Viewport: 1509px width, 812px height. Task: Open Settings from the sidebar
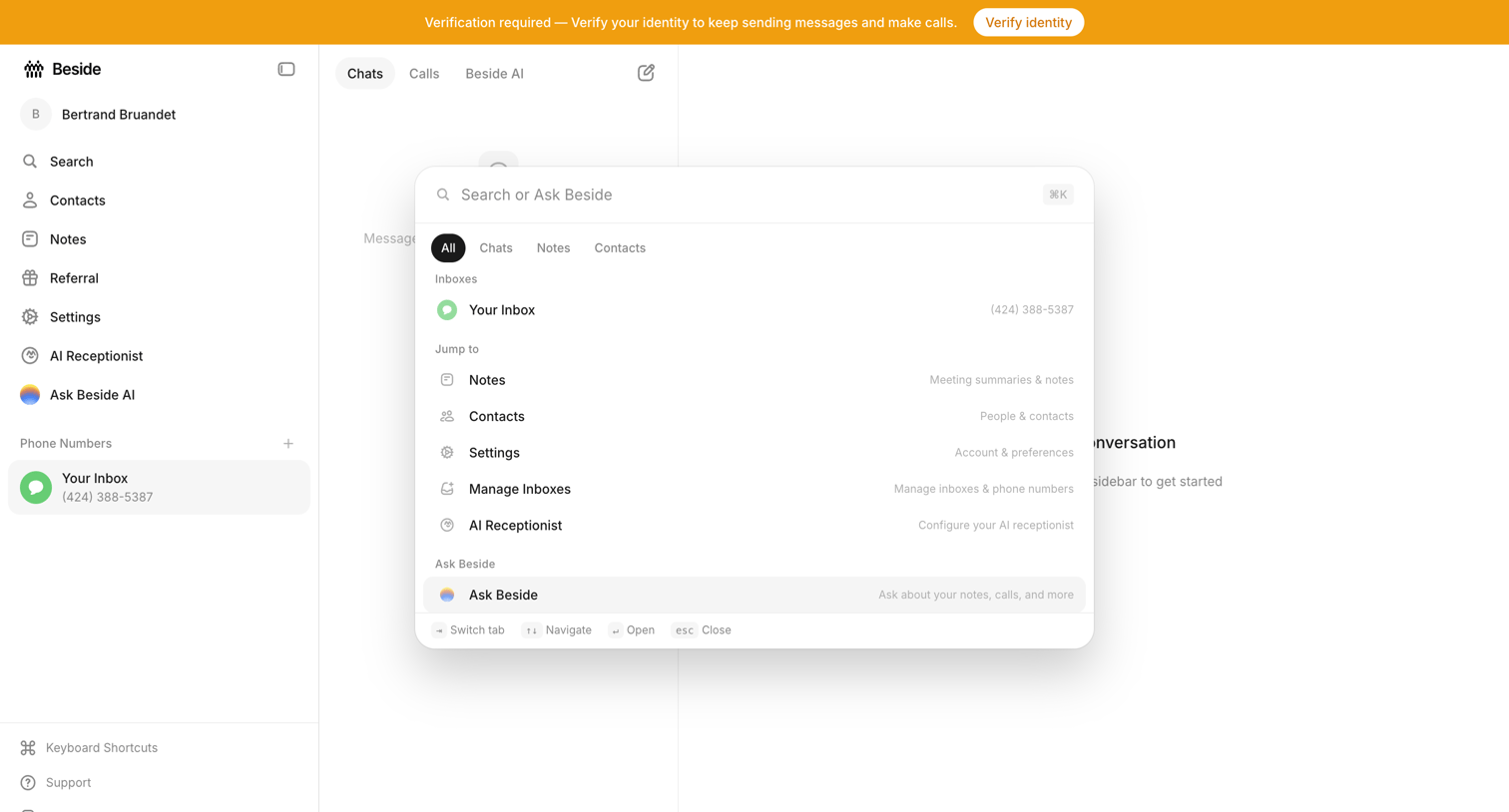point(159,317)
